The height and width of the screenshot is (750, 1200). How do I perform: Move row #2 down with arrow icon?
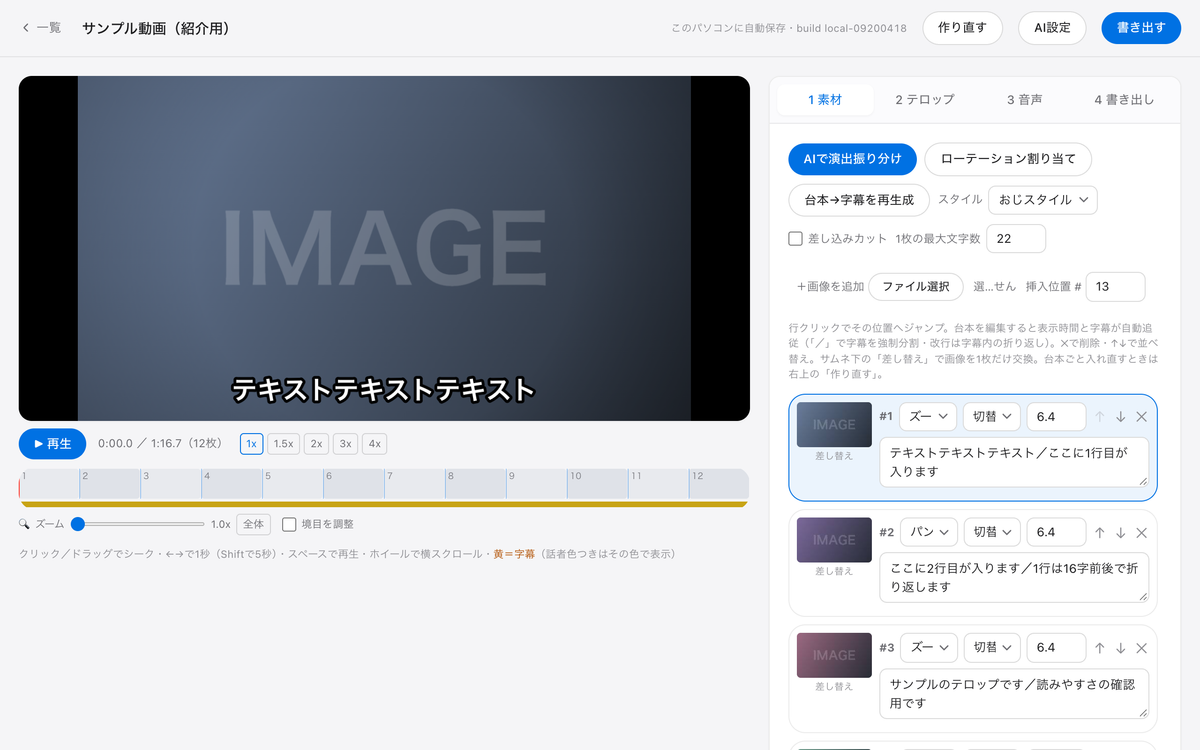(1121, 533)
